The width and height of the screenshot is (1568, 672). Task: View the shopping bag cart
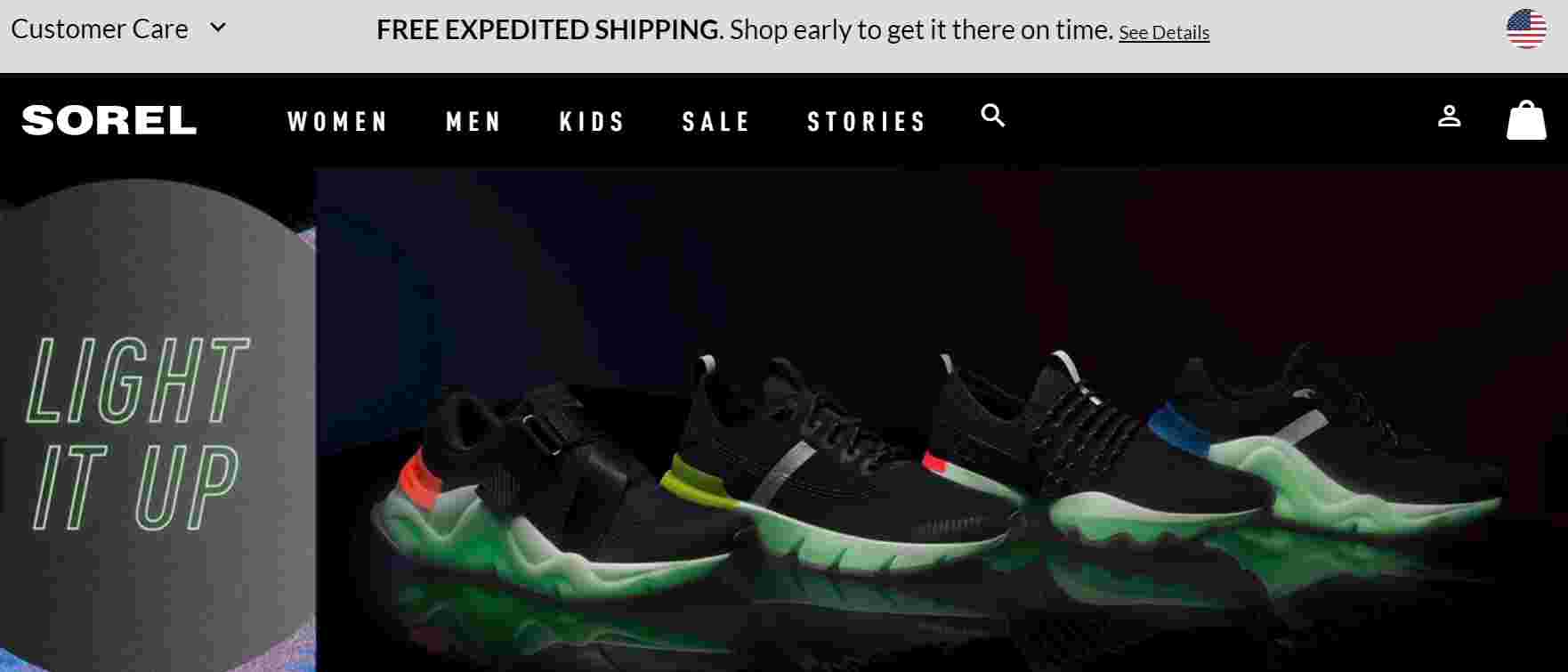tap(1526, 120)
